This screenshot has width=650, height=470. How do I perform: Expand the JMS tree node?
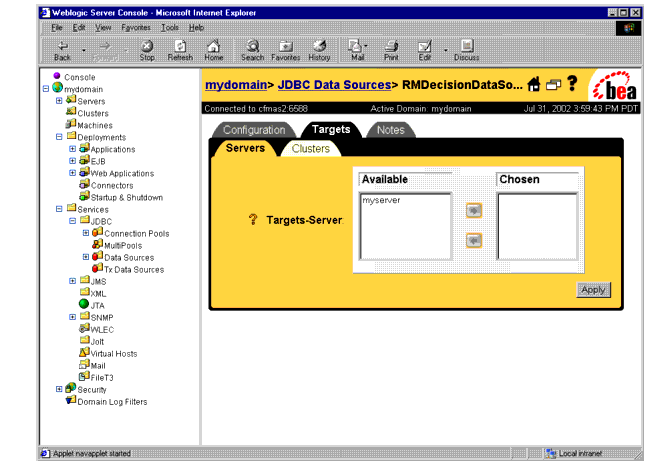coord(73,281)
